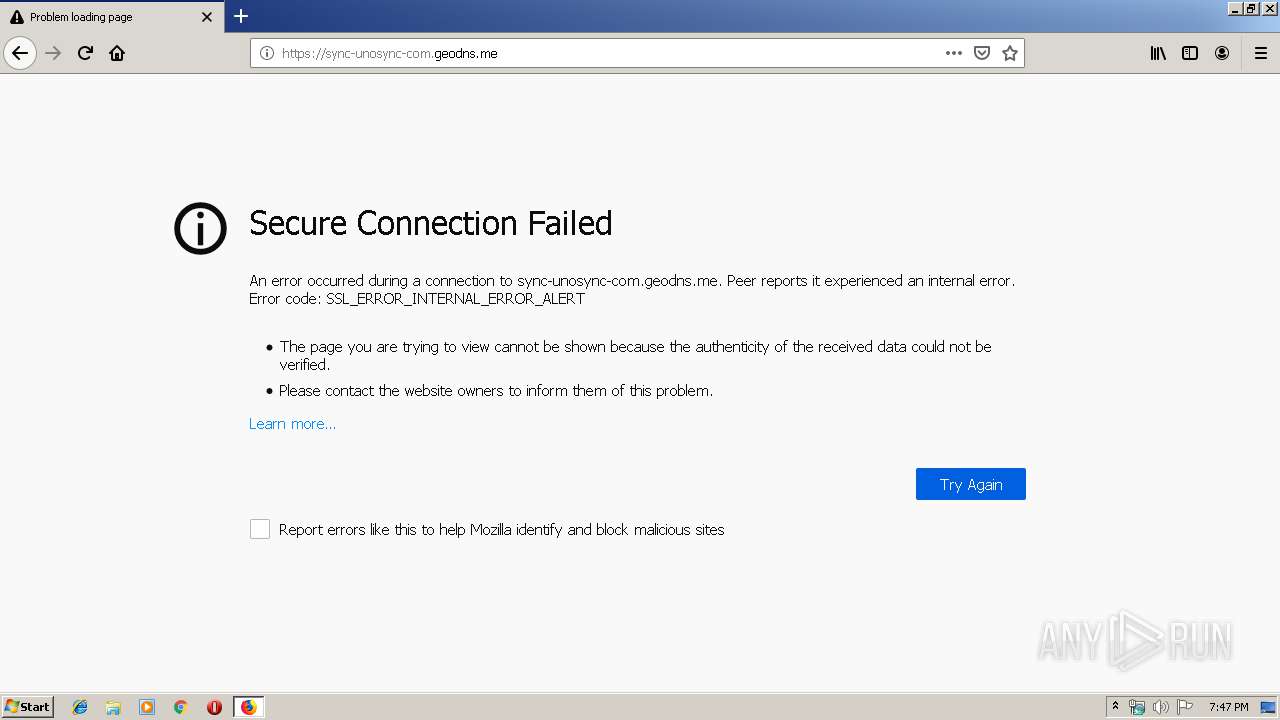Show sidebars button

[1190, 53]
